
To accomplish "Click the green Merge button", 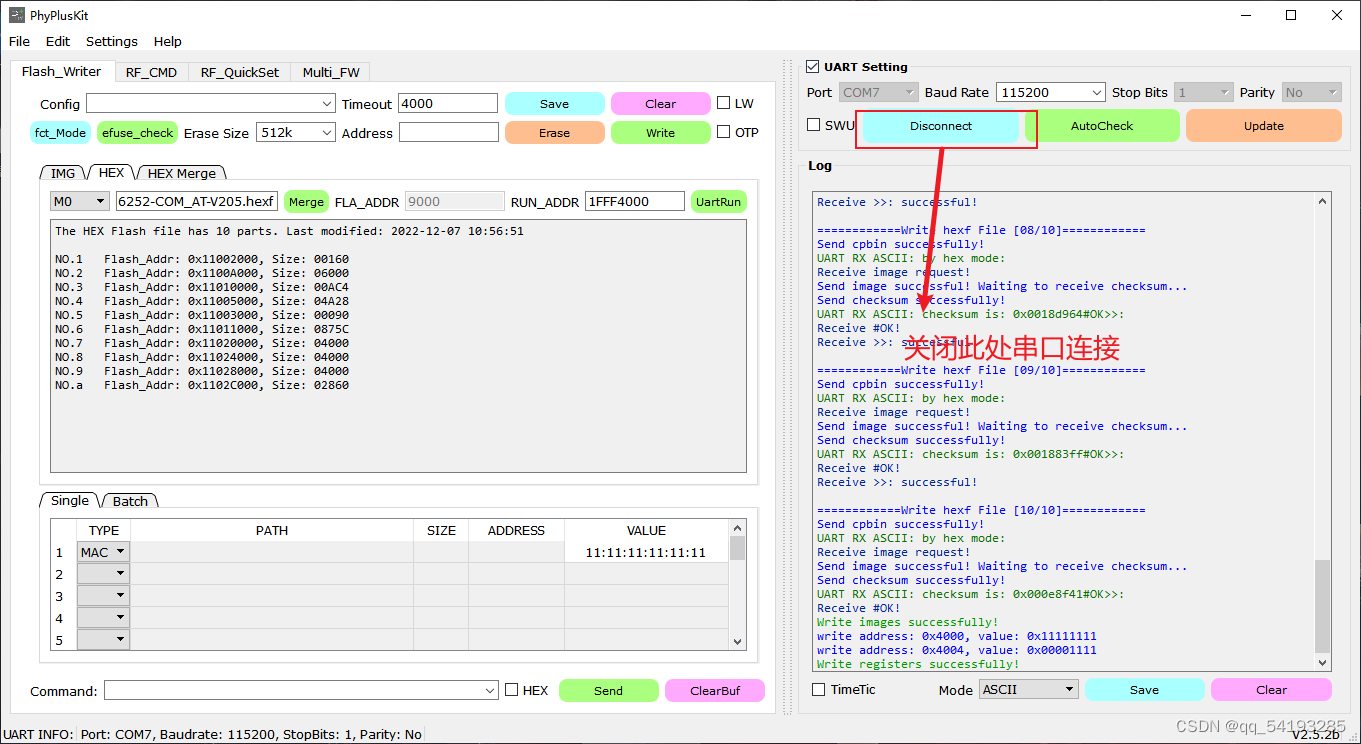I will [307, 202].
